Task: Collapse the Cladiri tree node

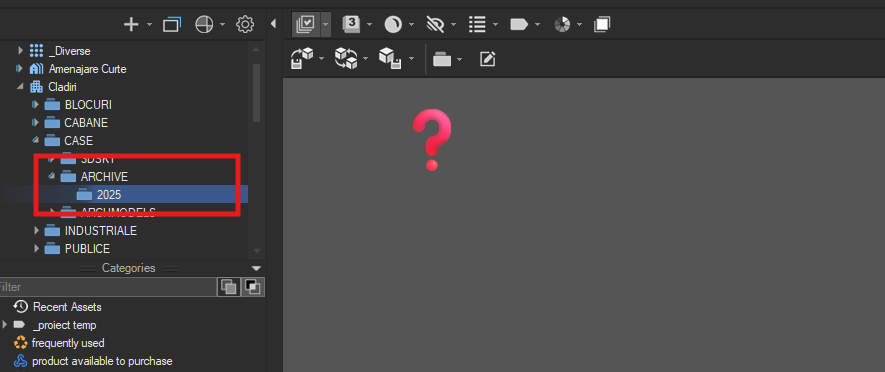Action: click(20, 86)
